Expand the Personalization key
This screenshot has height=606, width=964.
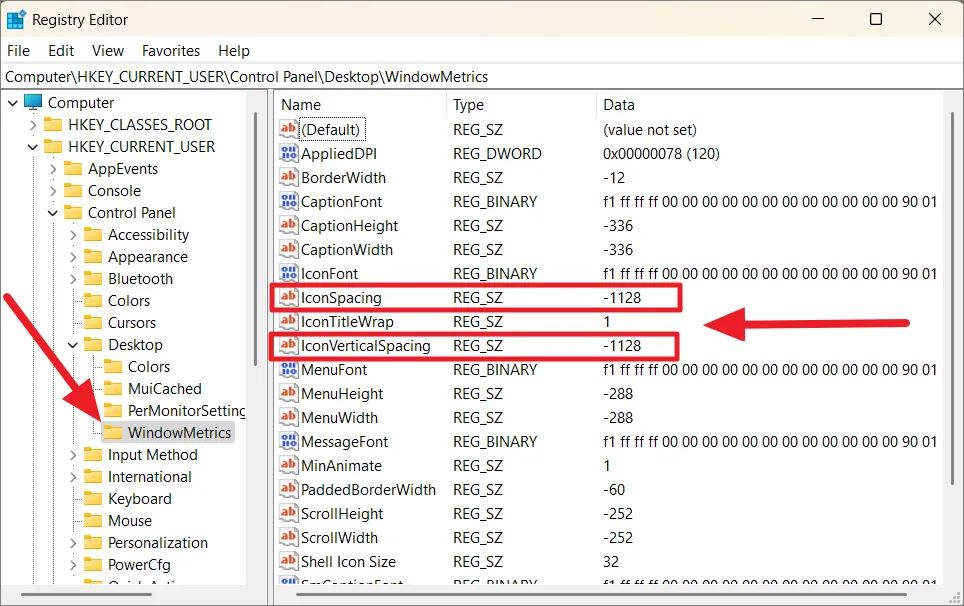click(73, 543)
